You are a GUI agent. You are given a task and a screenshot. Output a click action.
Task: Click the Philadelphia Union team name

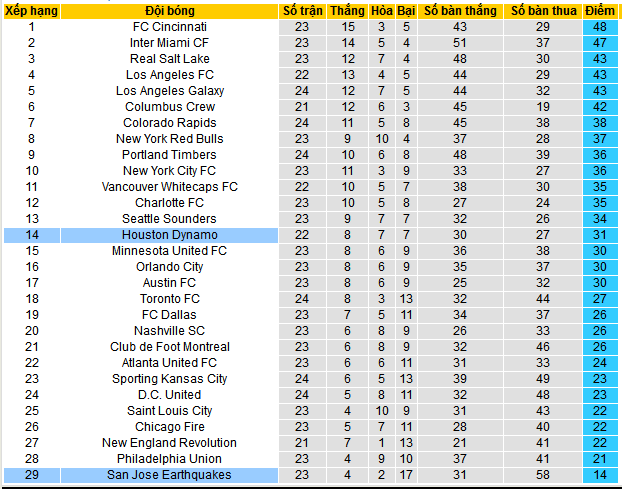coord(169,459)
